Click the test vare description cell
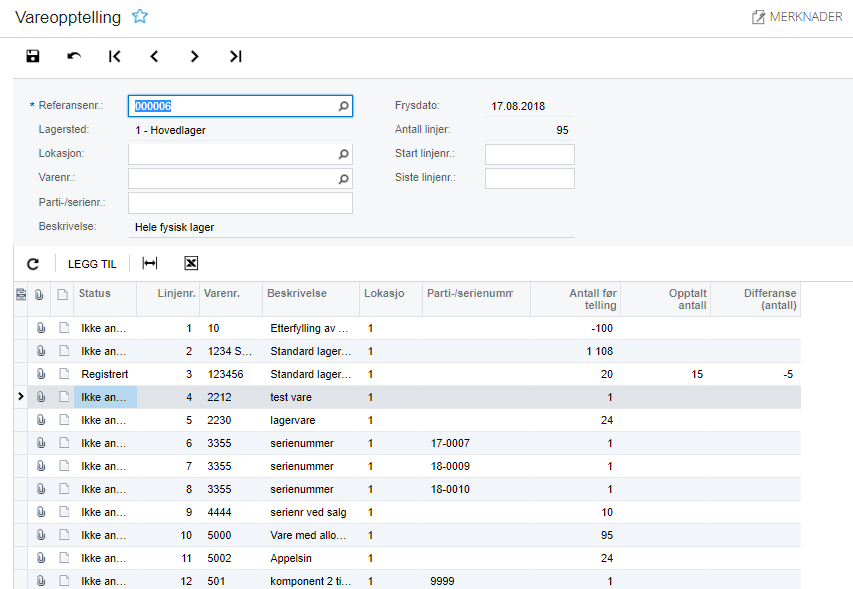Screen dimensions: 853x589 [311, 397]
